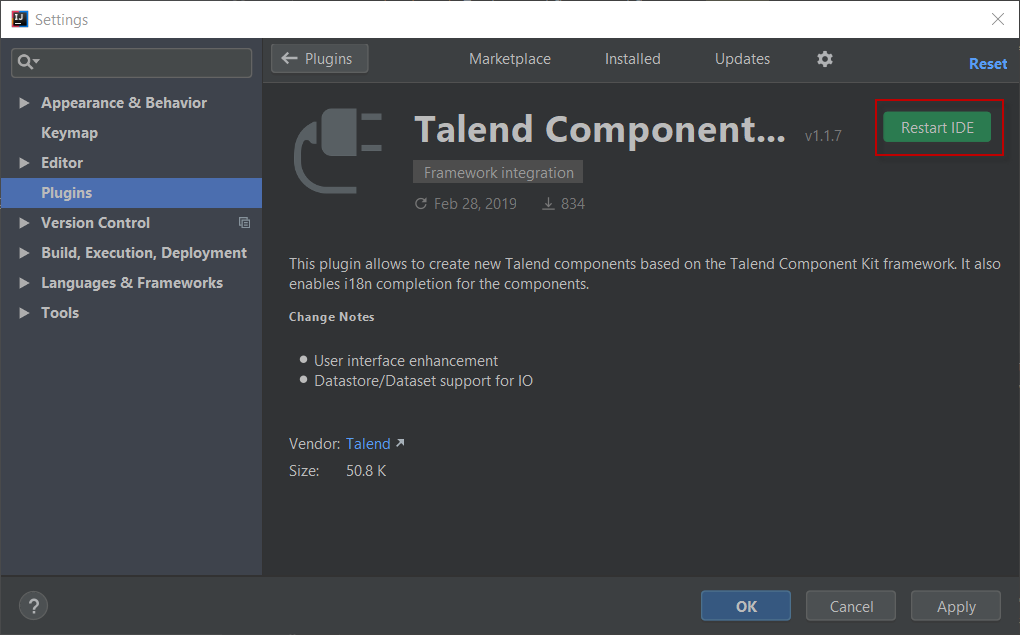Click the settings search input field
The height and width of the screenshot is (635, 1020).
tap(140, 62)
